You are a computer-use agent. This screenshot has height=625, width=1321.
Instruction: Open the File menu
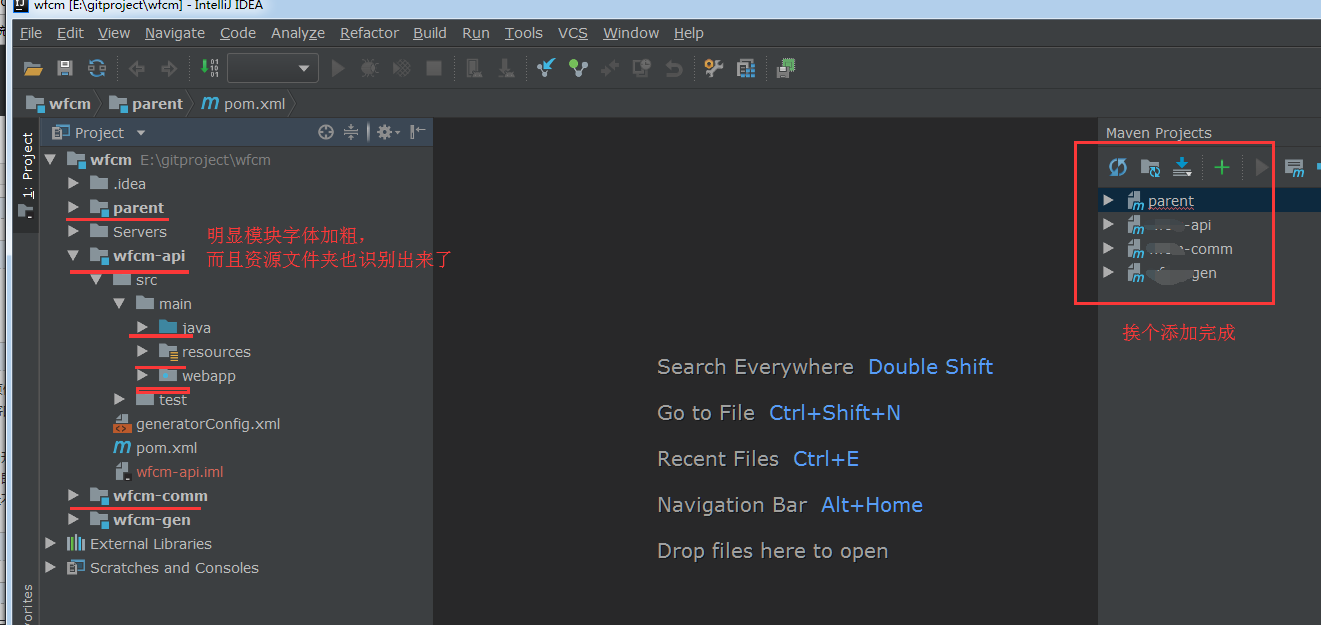click(x=31, y=33)
